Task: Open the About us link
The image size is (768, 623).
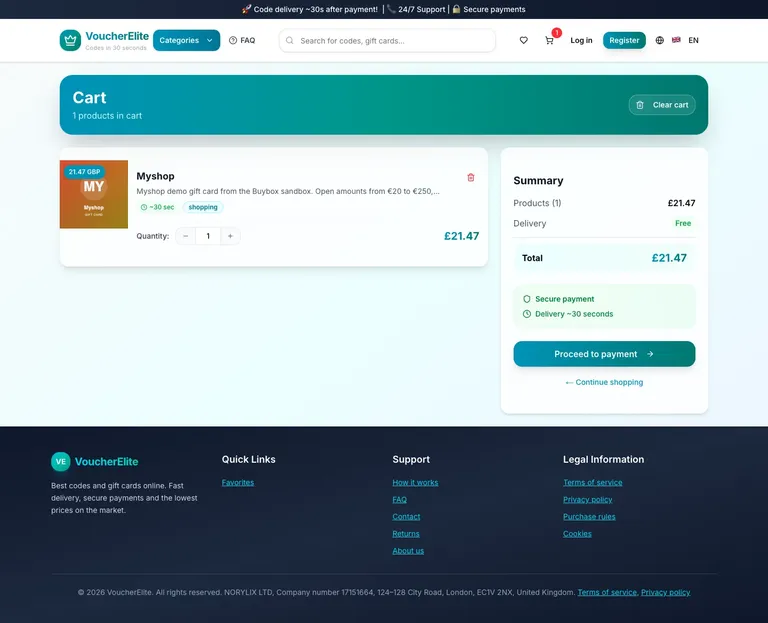Action: (x=408, y=551)
